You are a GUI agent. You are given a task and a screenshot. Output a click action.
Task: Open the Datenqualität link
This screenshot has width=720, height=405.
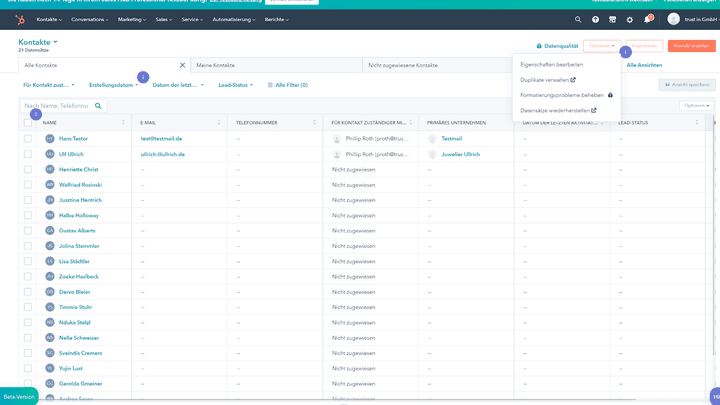click(561, 46)
